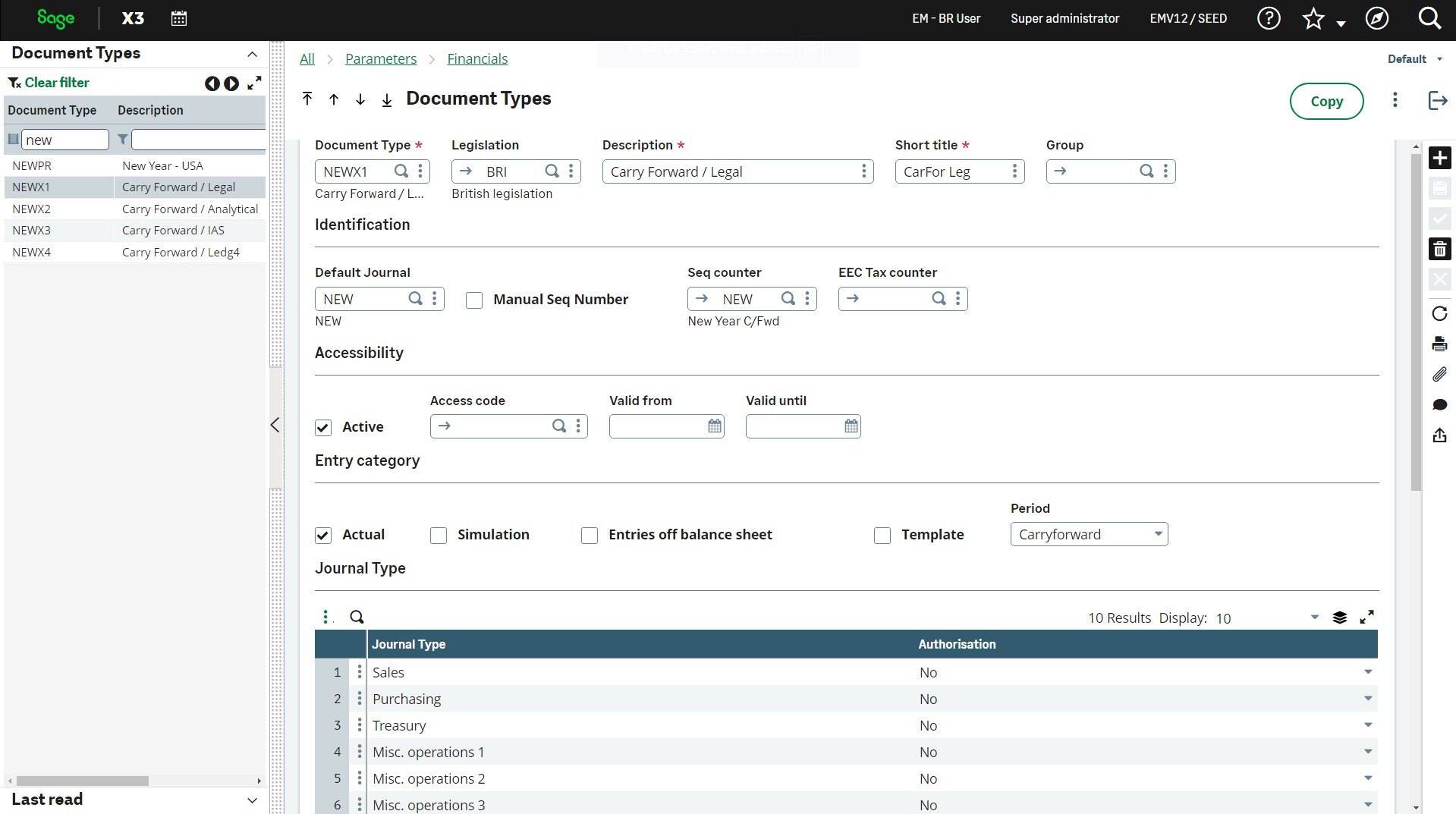The height and width of the screenshot is (814, 1456).
Task: Open grid layers configuration icon
Action: click(1340, 618)
